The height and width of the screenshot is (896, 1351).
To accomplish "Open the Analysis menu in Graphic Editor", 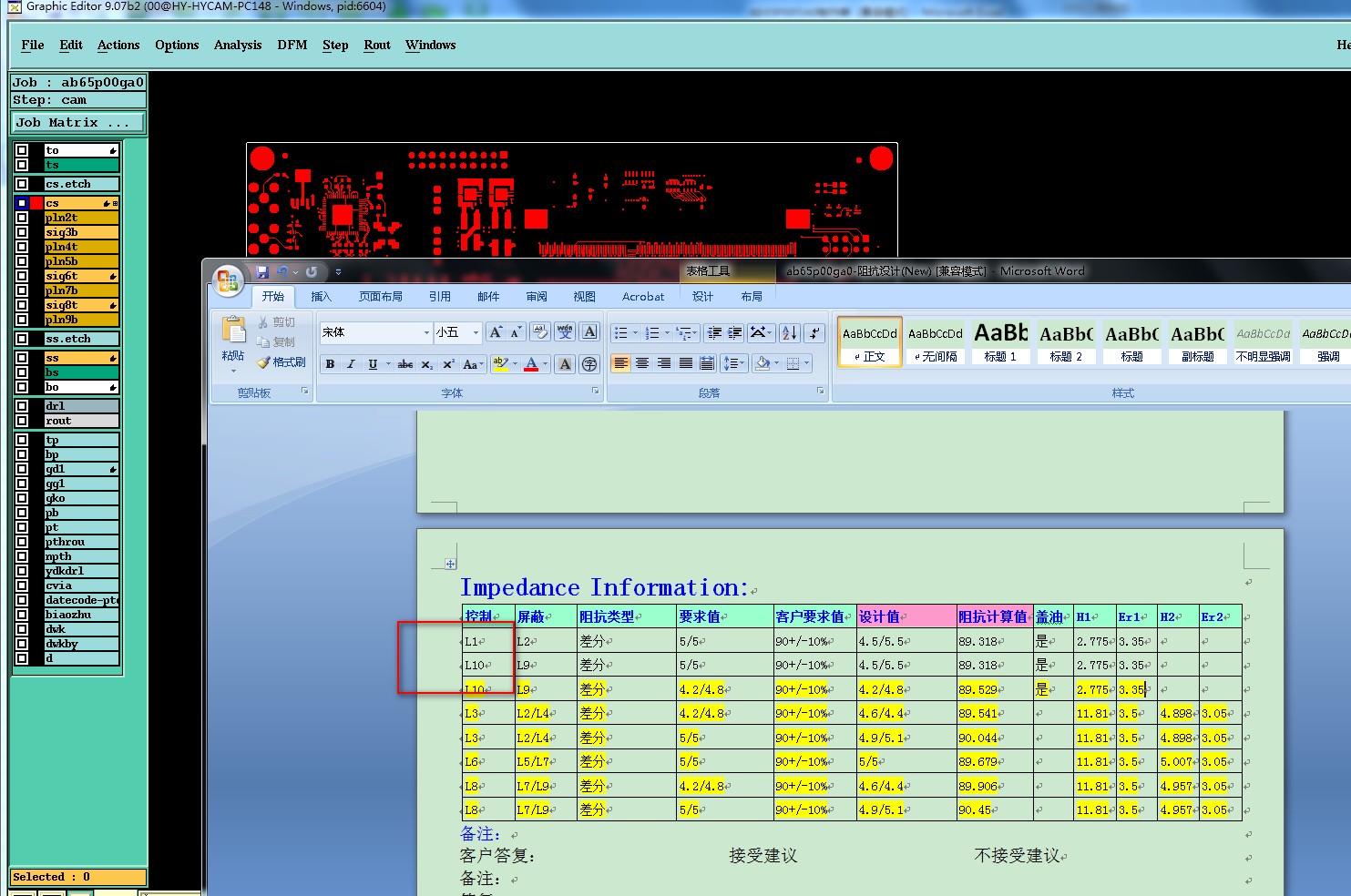I will coord(238,45).
